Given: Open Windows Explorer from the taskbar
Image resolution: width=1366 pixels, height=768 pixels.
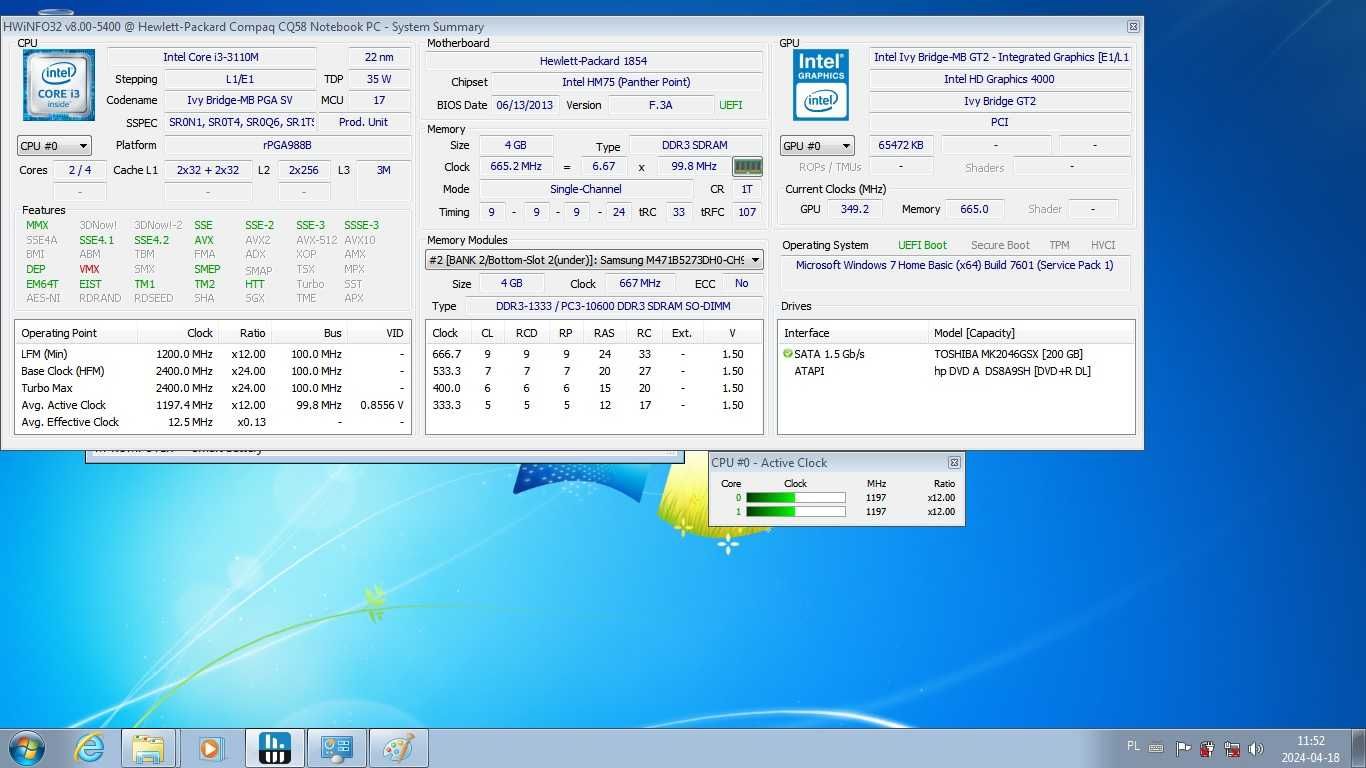Looking at the screenshot, I should coord(148,748).
